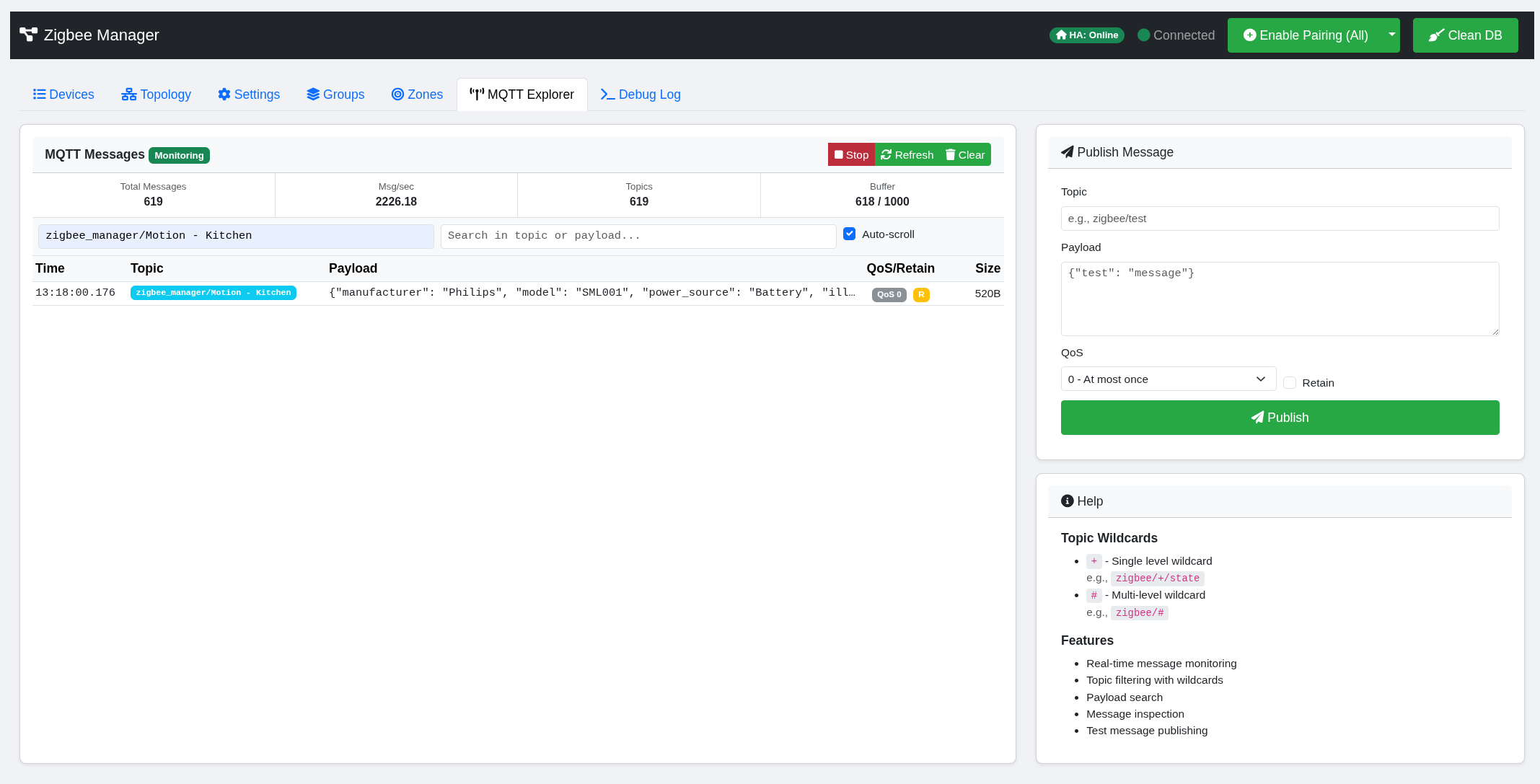Click the MQTT Messages heading
The height and width of the screenshot is (784, 1540).
94,154
